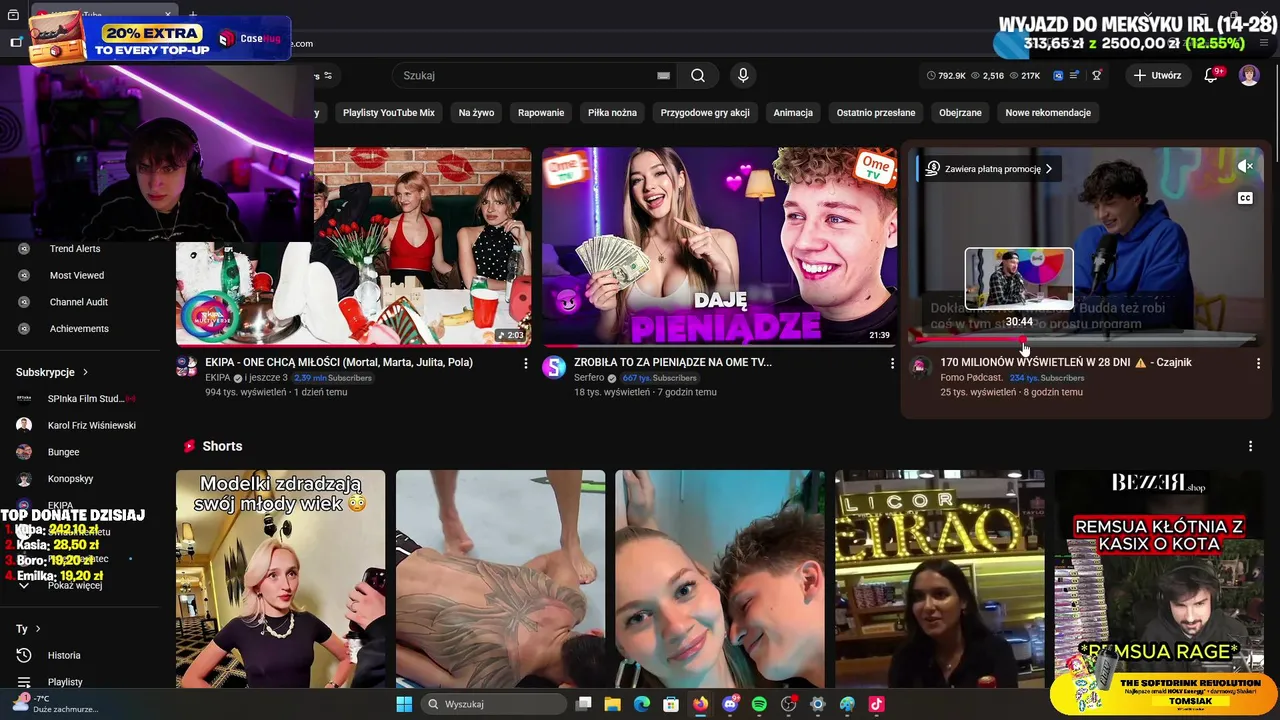Click the list icon next to the IQ badge
This screenshot has width=1280, height=720.
pyautogui.click(x=1075, y=76)
